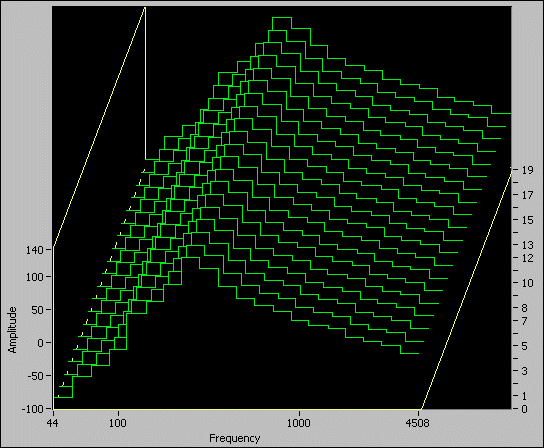Click the Amplitude axis label
The height and width of the screenshot is (448, 544).
pos(12,330)
